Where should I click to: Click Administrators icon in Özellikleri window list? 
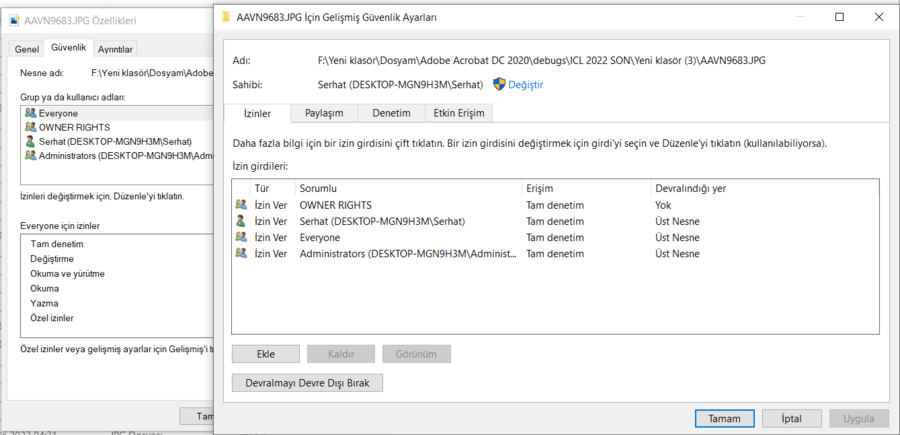[x=30, y=156]
